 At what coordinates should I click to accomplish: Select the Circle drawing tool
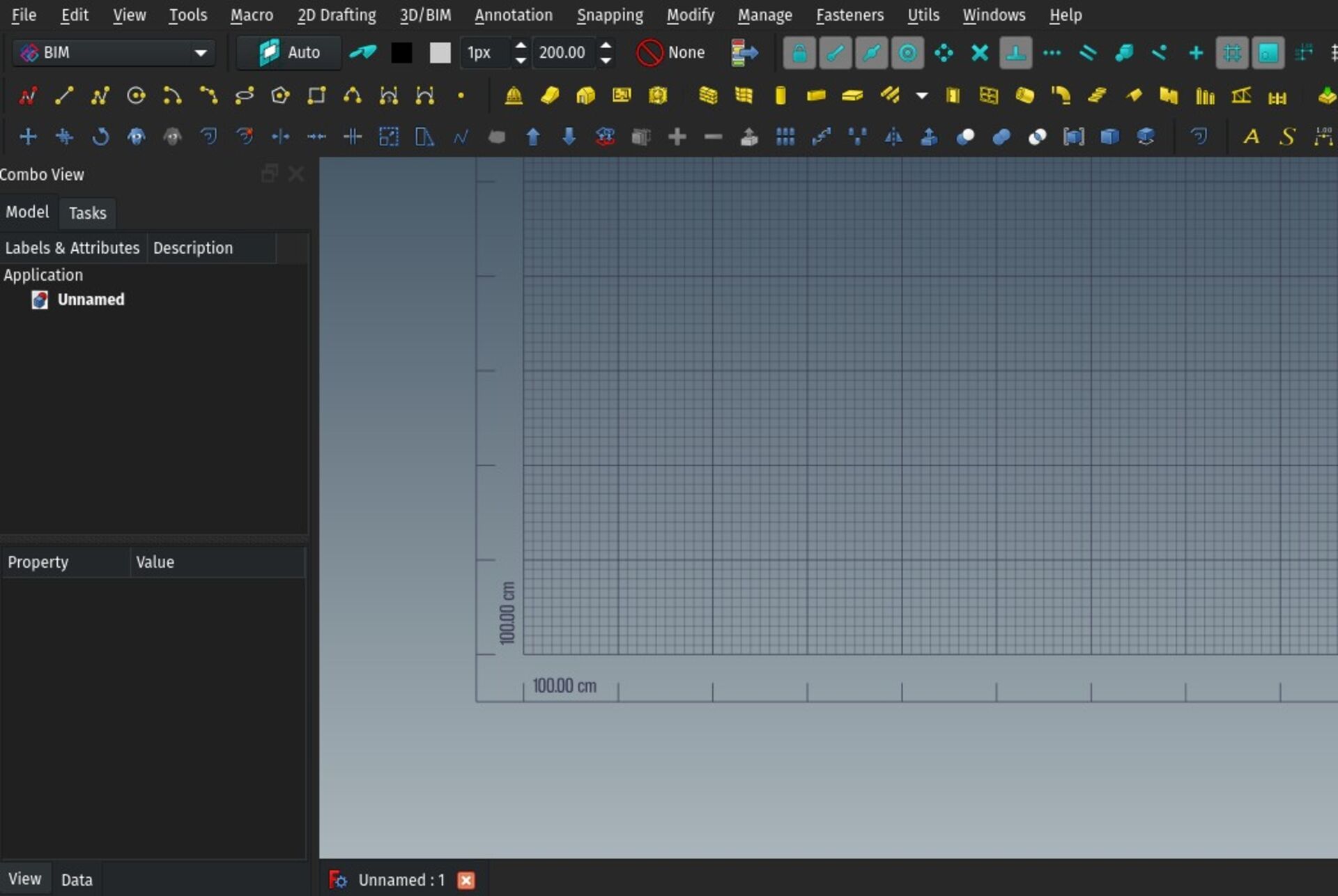coord(136,95)
